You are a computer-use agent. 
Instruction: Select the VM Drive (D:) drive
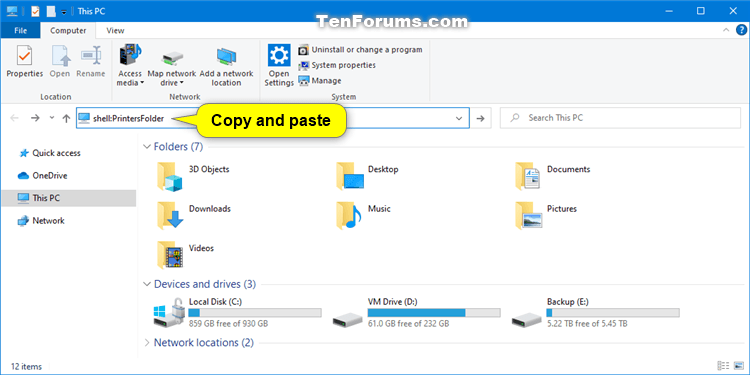(x=417, y=313)
